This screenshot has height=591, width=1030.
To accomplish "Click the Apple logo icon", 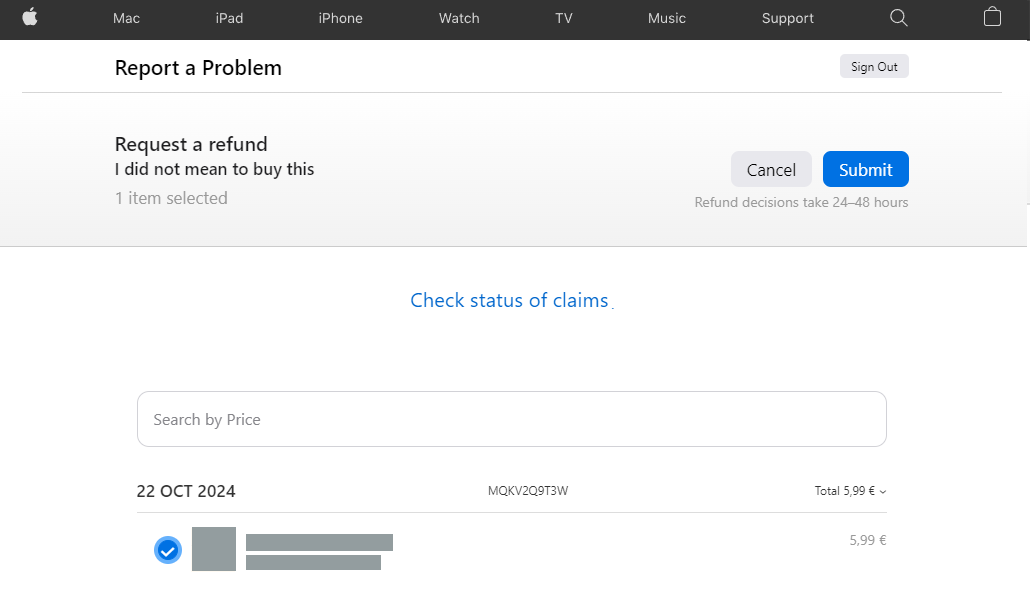I will (x=30, y=17).
